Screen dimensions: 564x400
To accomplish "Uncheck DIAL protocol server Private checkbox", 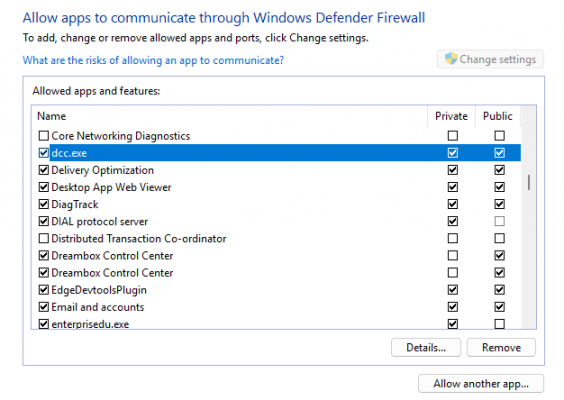I will pyautogui.click(x=452, y=221).
